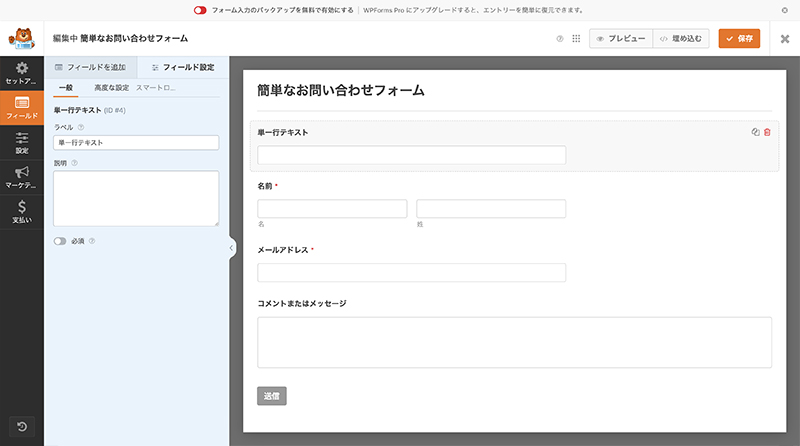Open the セットアップ gear in the sidebar

pos(21,72)
